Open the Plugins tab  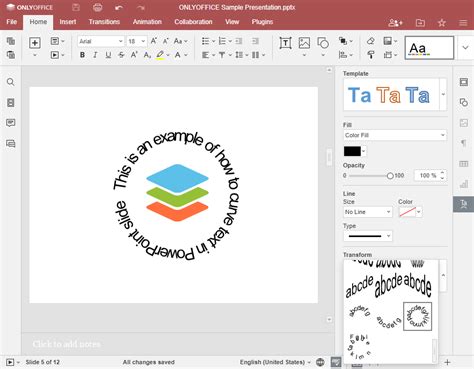[x=262, y=22]
